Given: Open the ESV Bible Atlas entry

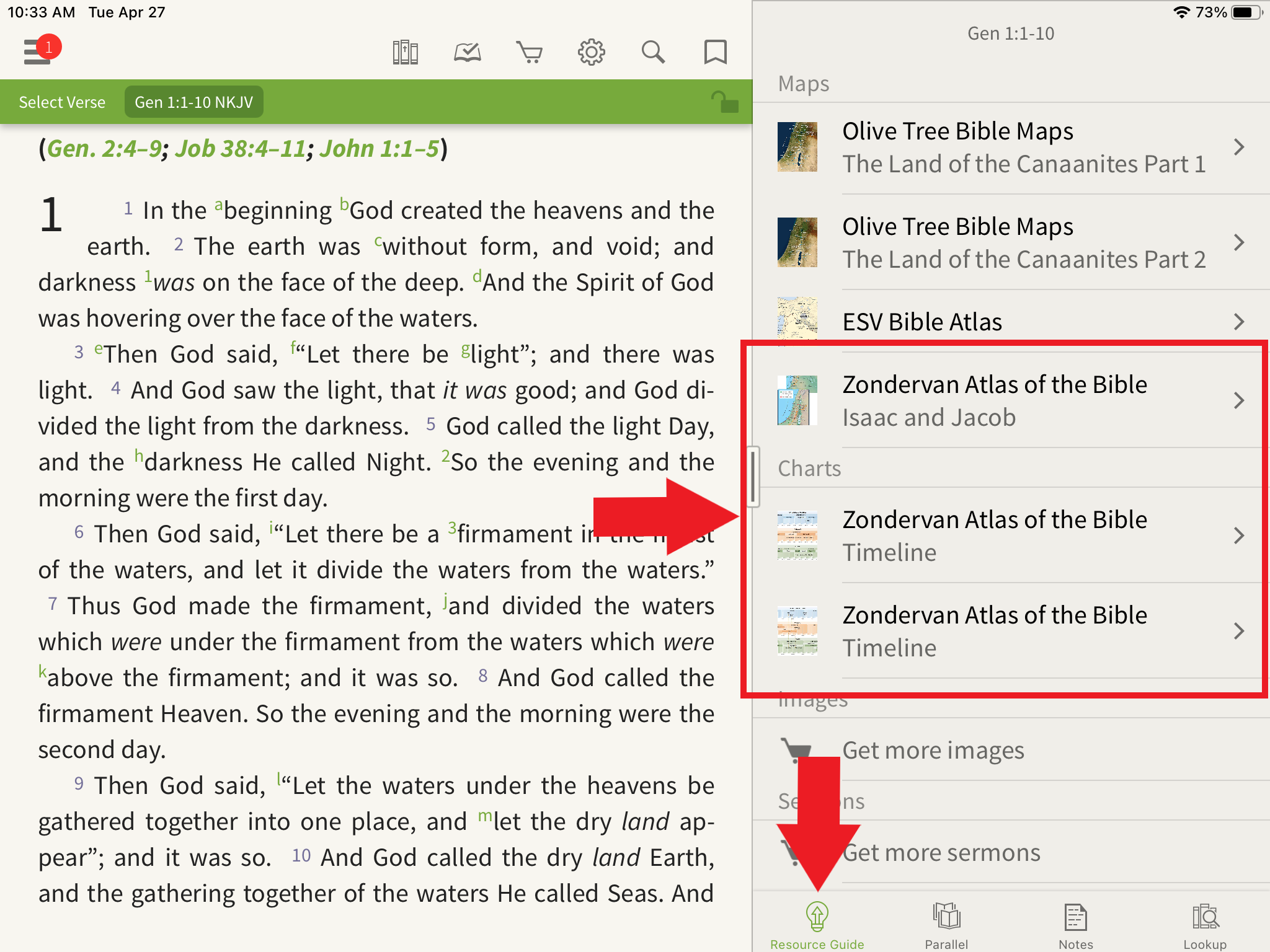Looking at the screenshot, I should [x=1011, y=322].
